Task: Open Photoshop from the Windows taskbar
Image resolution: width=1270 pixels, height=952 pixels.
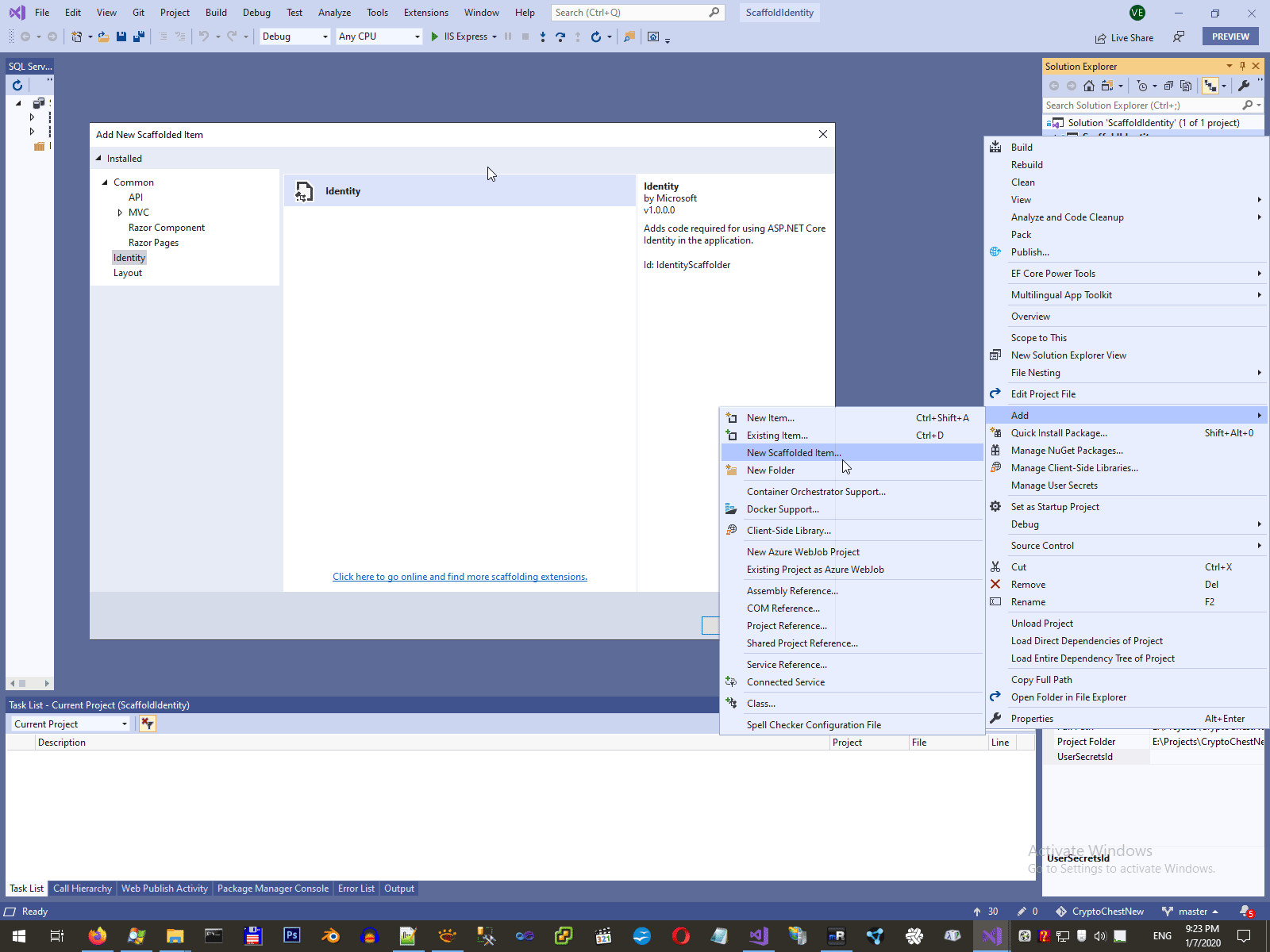Action: click(291, 936)
